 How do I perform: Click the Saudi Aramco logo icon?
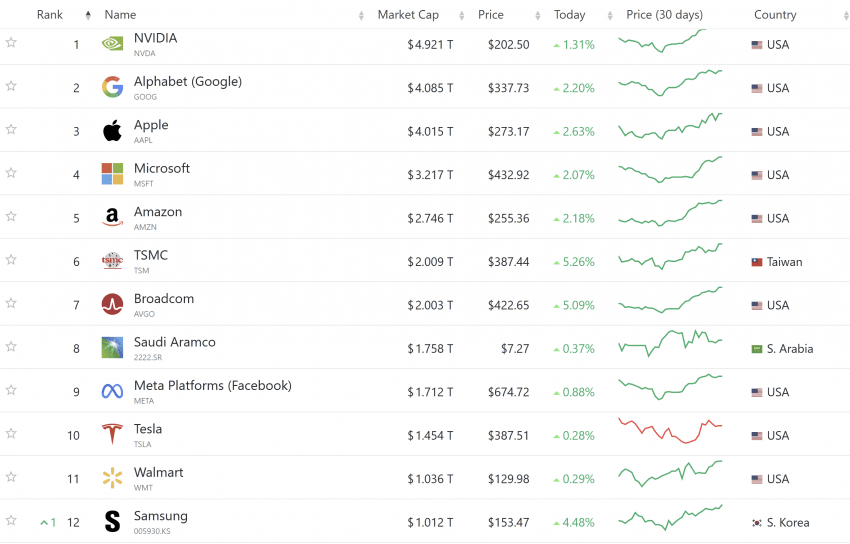pyautogui.click(x=112, y=347)
